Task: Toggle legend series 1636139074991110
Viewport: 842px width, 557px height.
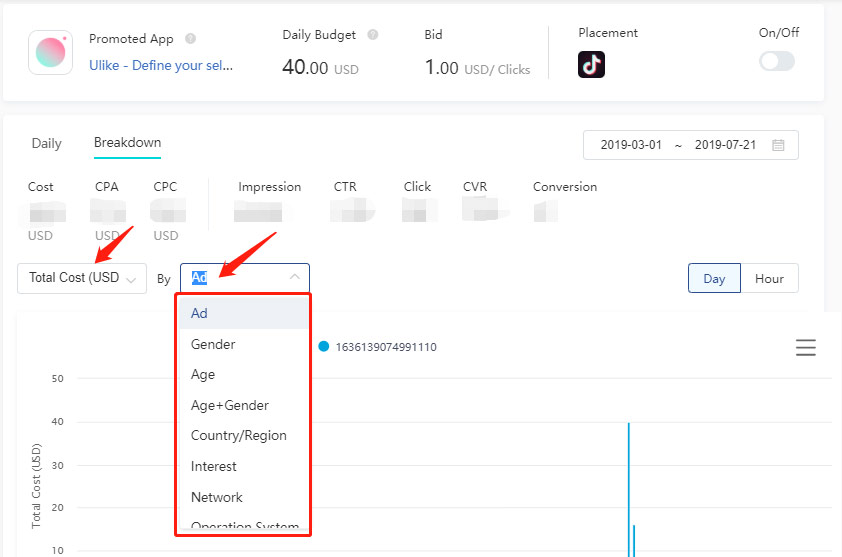Action: click(x=378, y=347)
